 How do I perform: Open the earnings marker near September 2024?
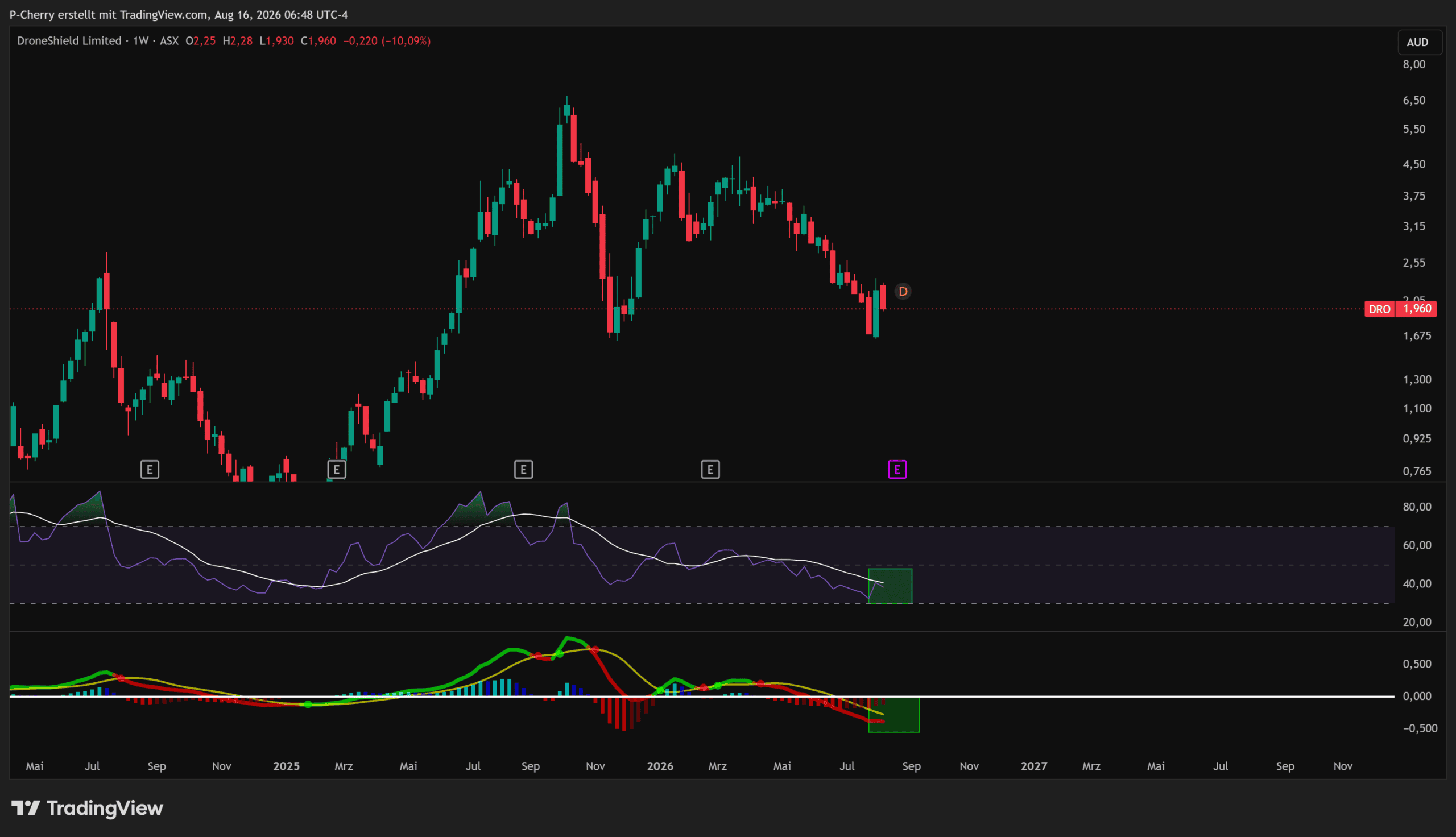(x=150, y=470)
